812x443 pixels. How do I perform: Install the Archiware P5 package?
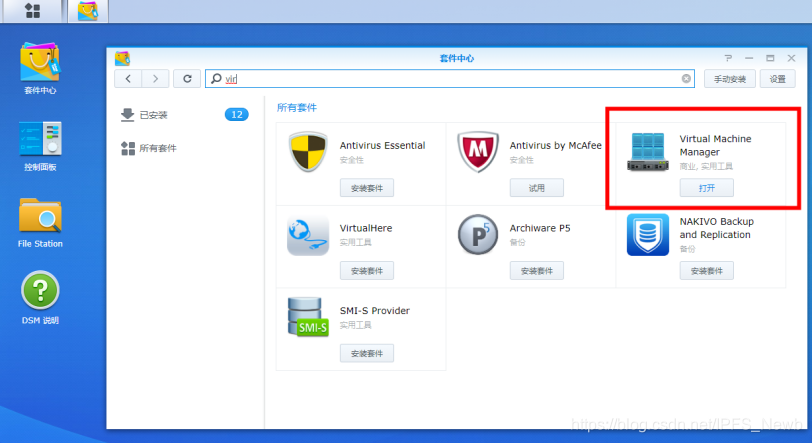coord(536,271)
